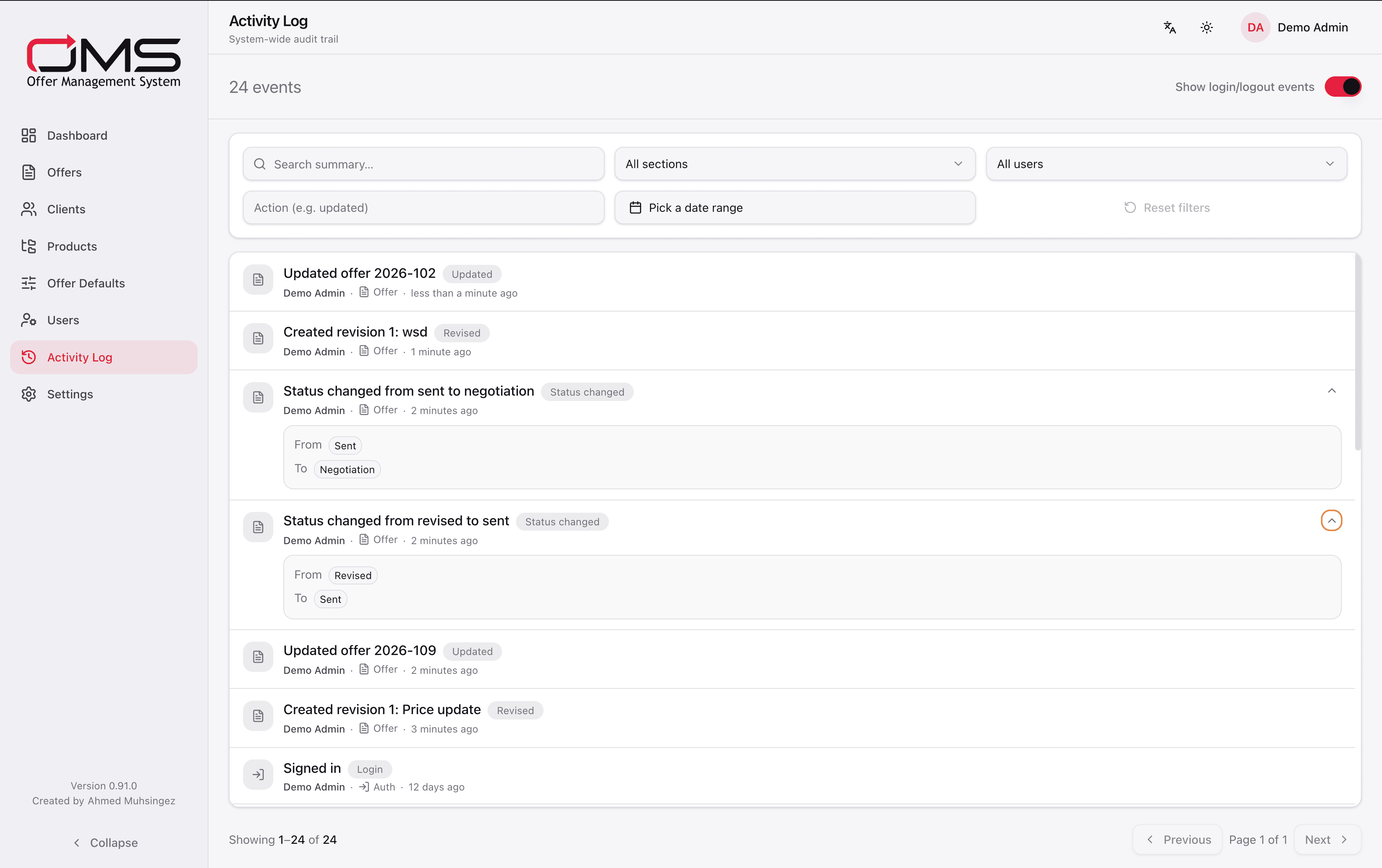Click the Created revision 1: Price update title

382,709
